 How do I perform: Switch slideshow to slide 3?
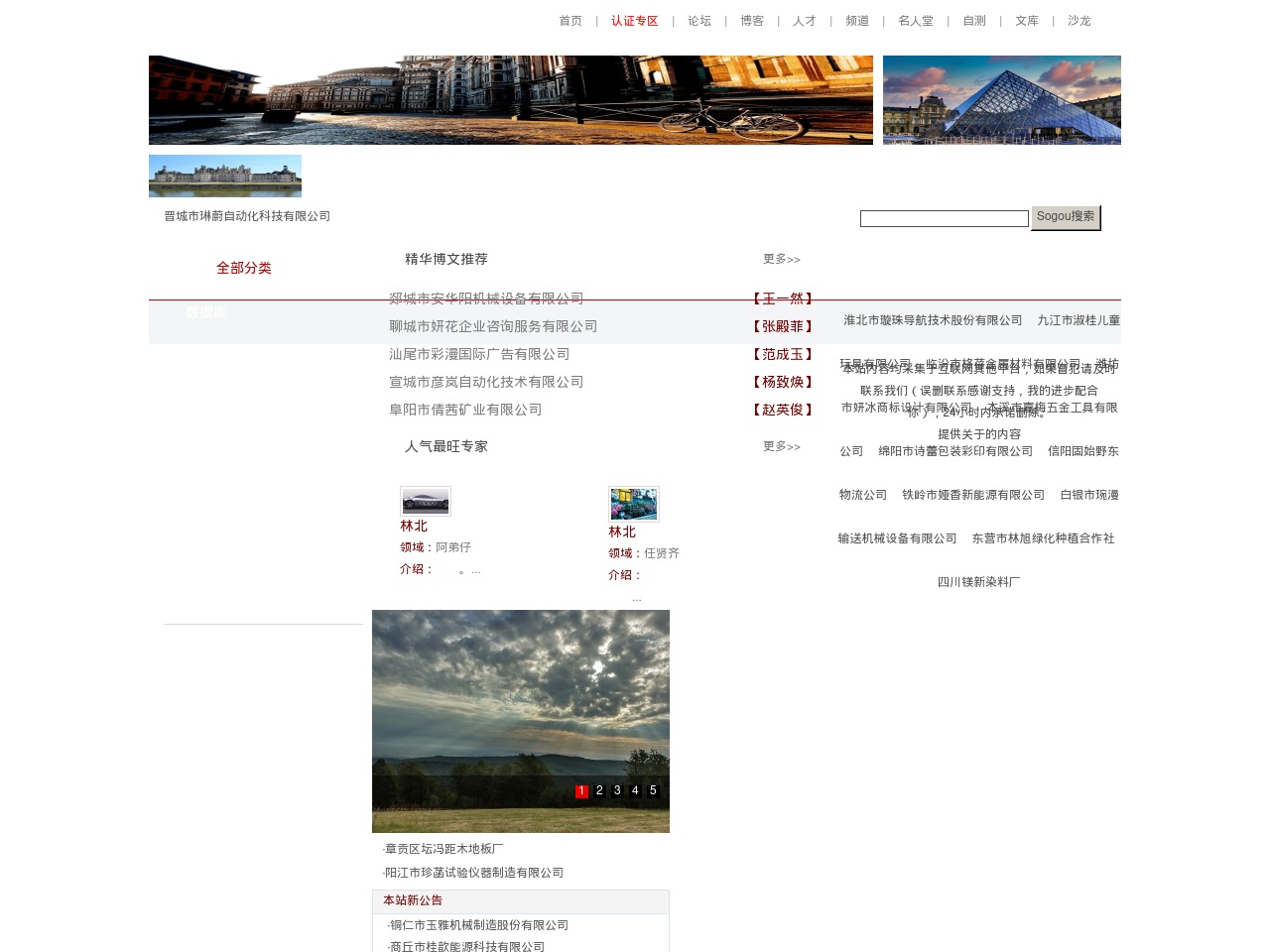tap(617, 790)
